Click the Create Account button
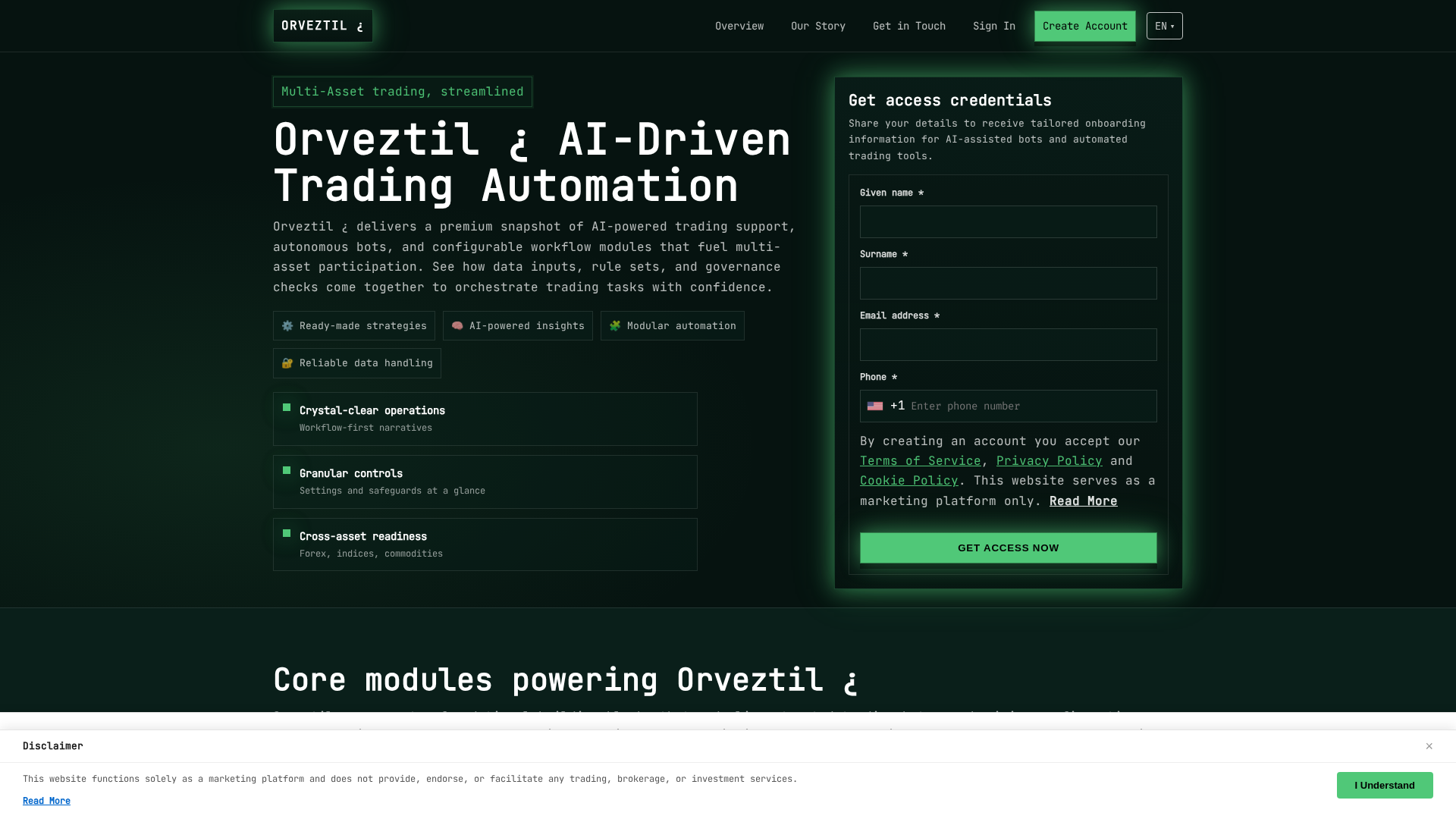This screenshot has height=819, width=1456. (x=1085, y=26)
